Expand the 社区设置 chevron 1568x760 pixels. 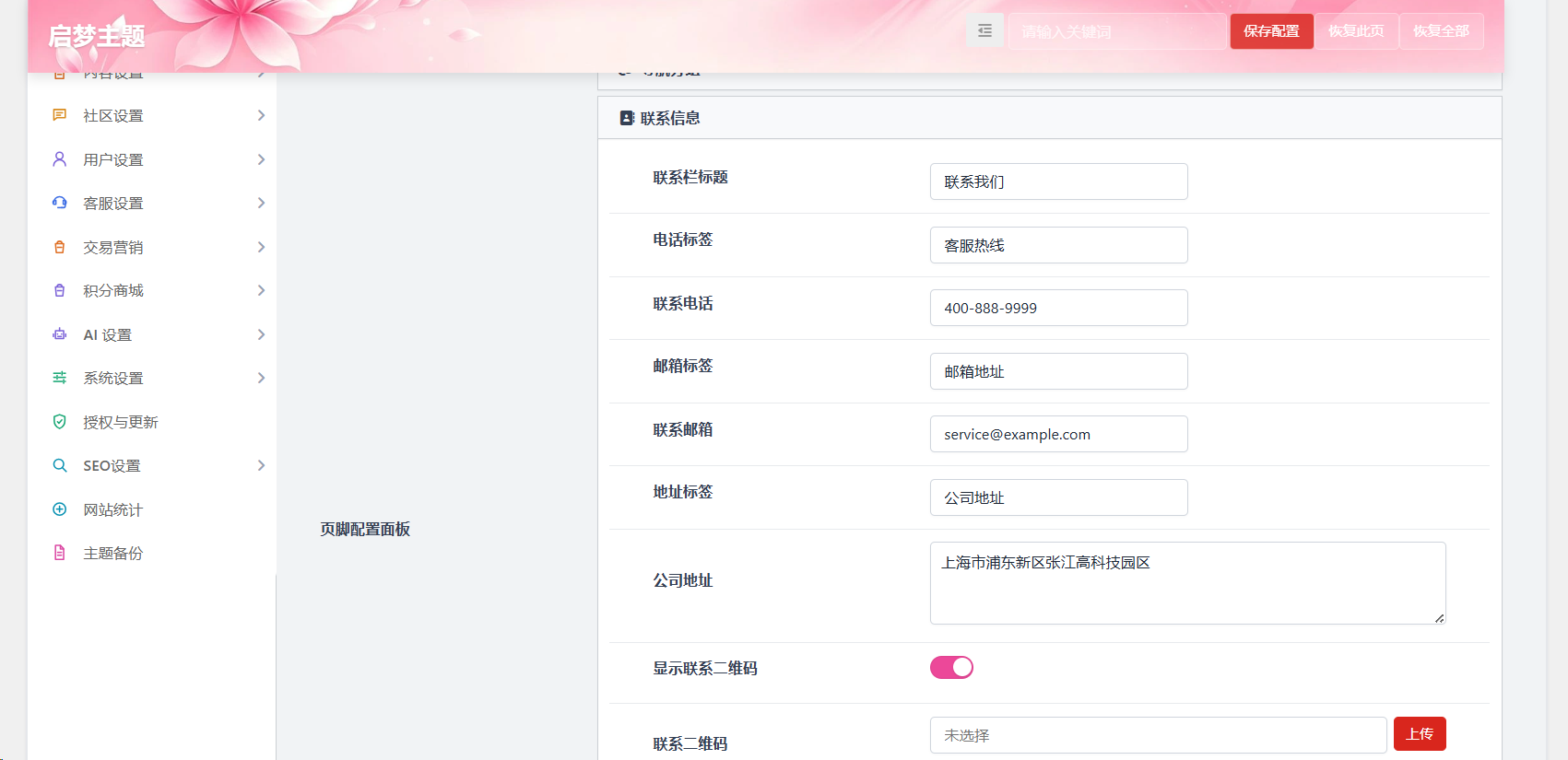261,115
